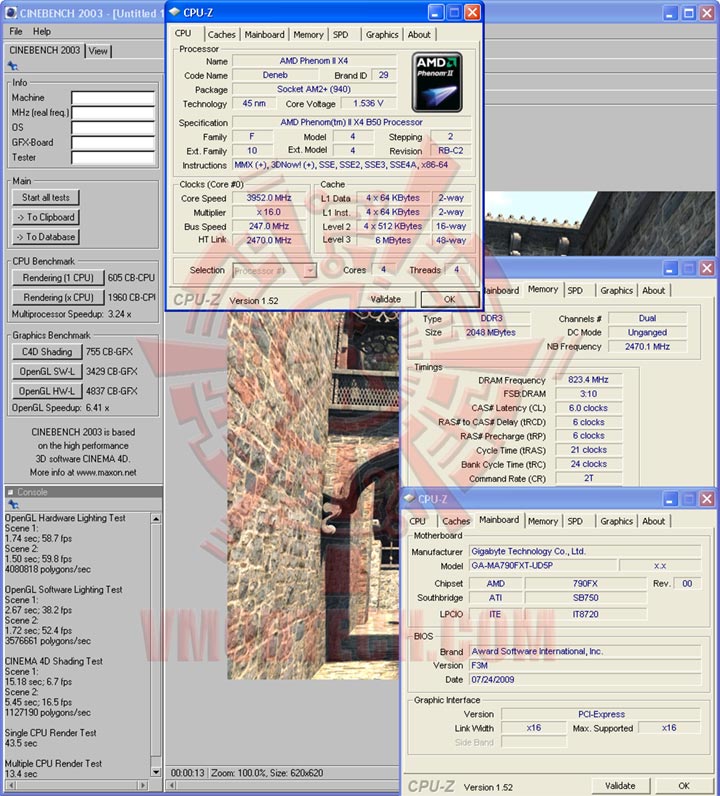The width and height of the screenshot is (720, 796).
Task: Click the console scrollbar up arrow
Action: coord(156,518)
